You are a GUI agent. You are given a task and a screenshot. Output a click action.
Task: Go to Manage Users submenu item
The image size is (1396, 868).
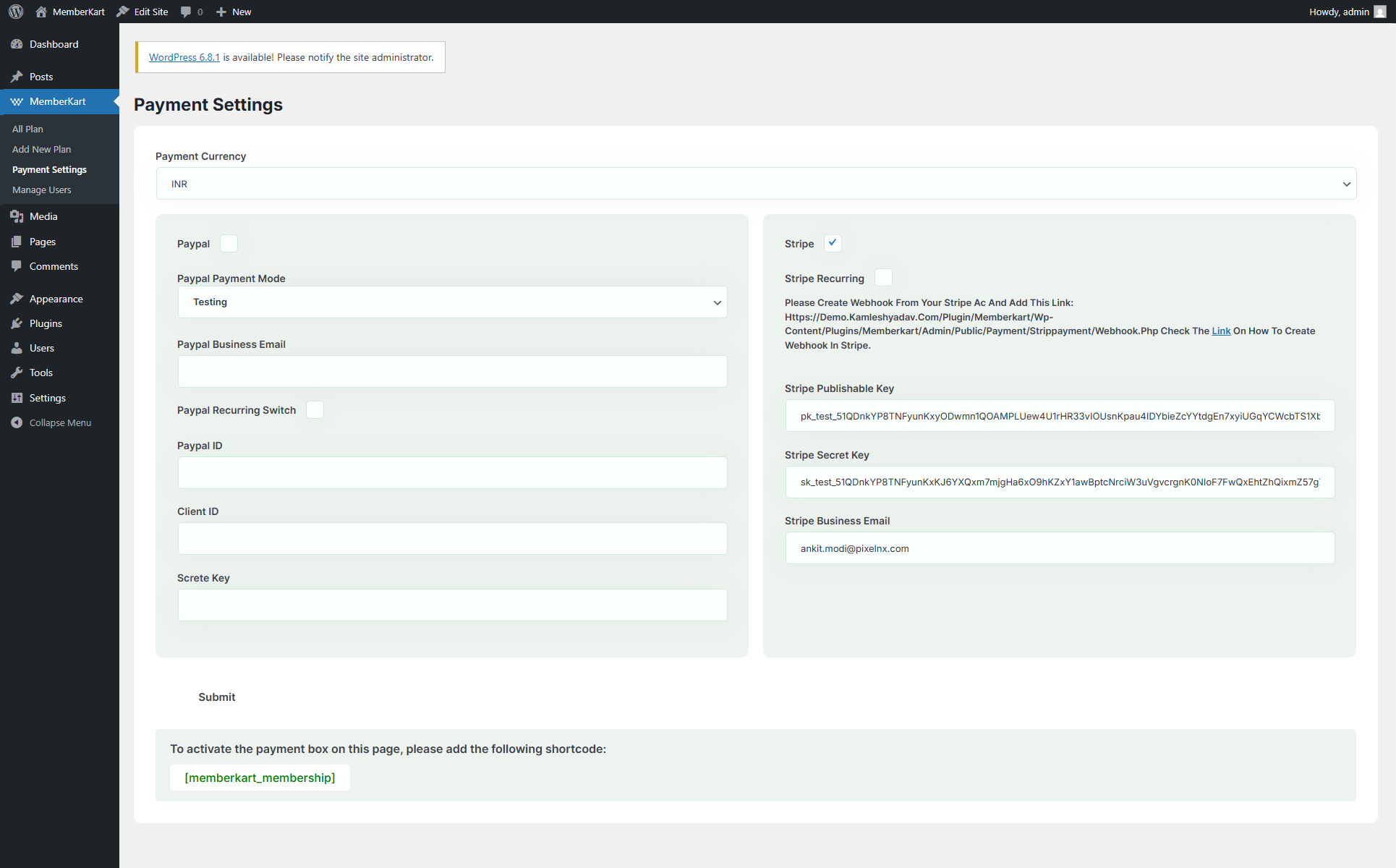(42, 190)
